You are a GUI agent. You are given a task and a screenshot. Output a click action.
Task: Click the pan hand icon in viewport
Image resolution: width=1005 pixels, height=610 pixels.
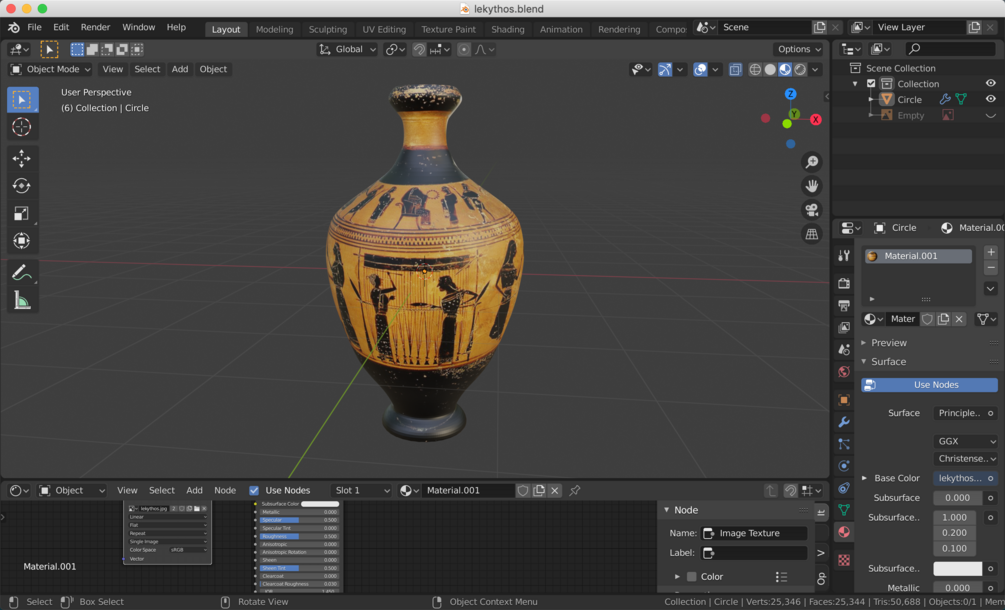tap(811, 186)
